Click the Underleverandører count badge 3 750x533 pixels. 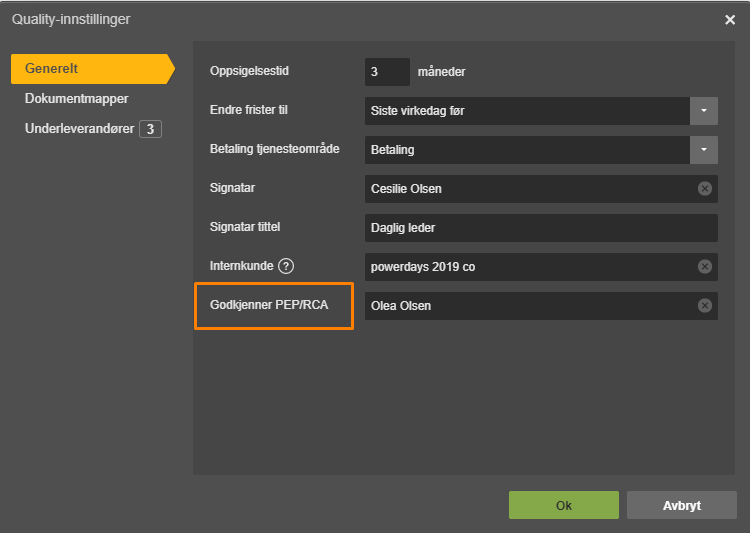click(150, 129)
